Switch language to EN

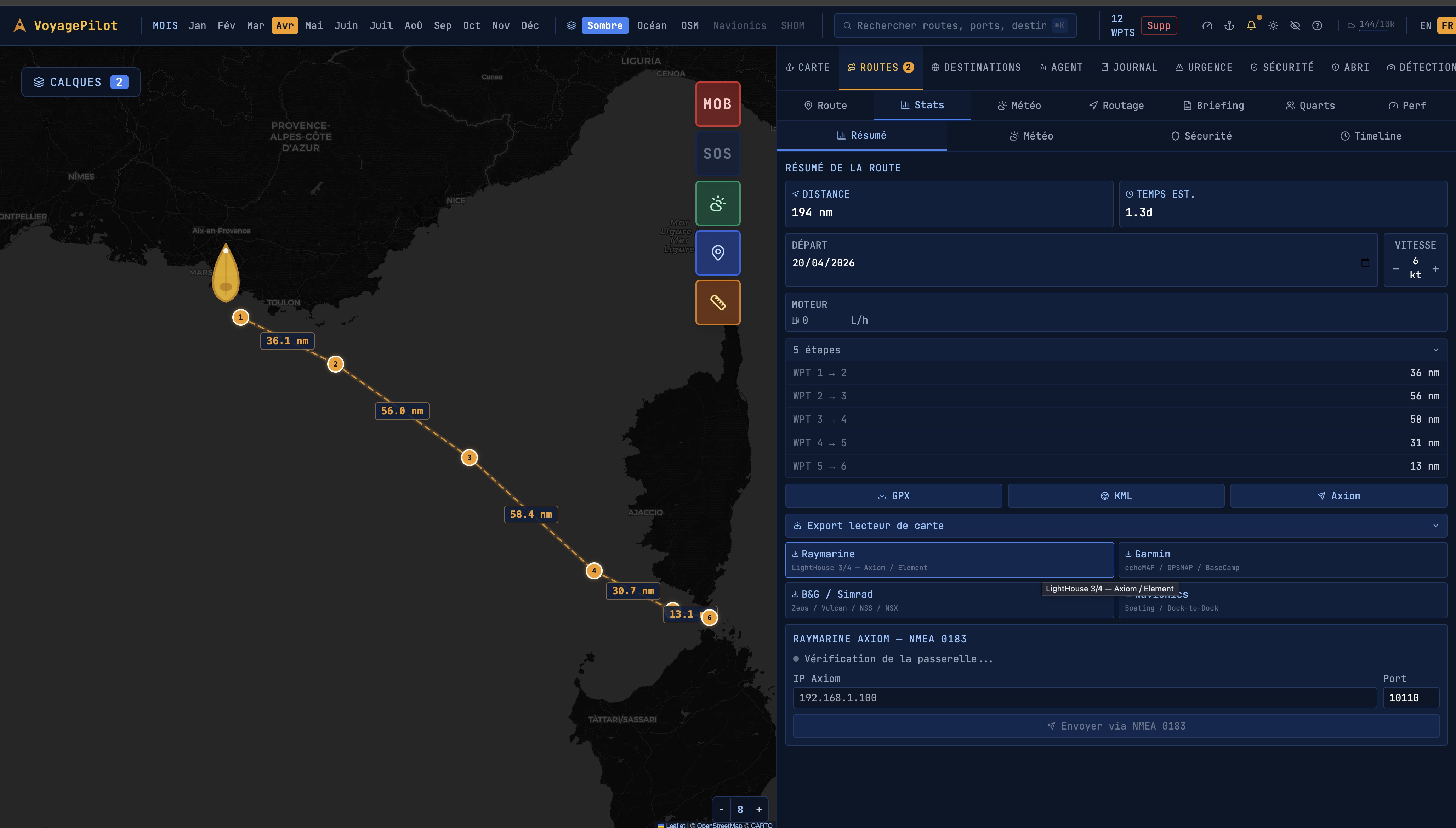(1425, 25)
